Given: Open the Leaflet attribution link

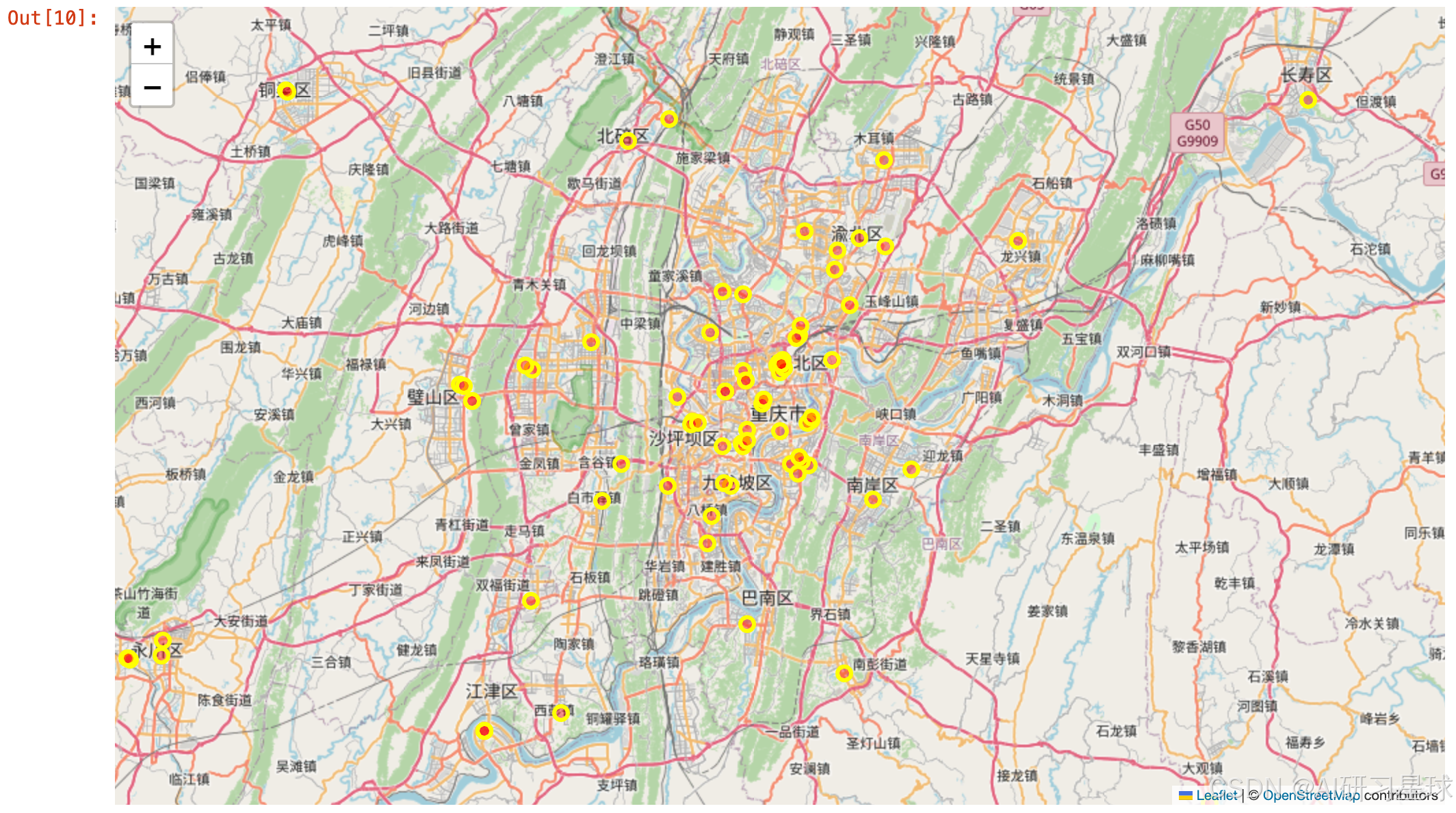Looking at the screenshot, I should click(x=1217, y=795).
